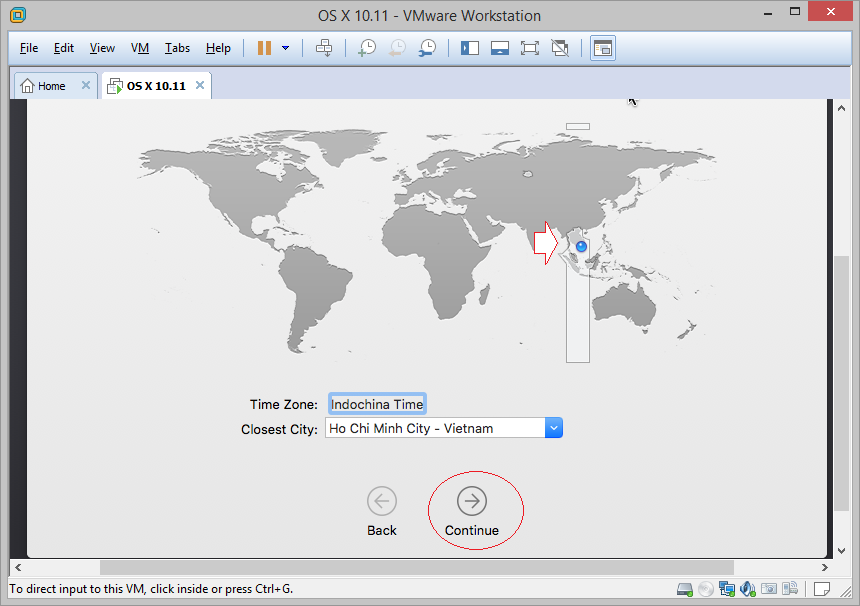Click the camera device status icon

769,590
